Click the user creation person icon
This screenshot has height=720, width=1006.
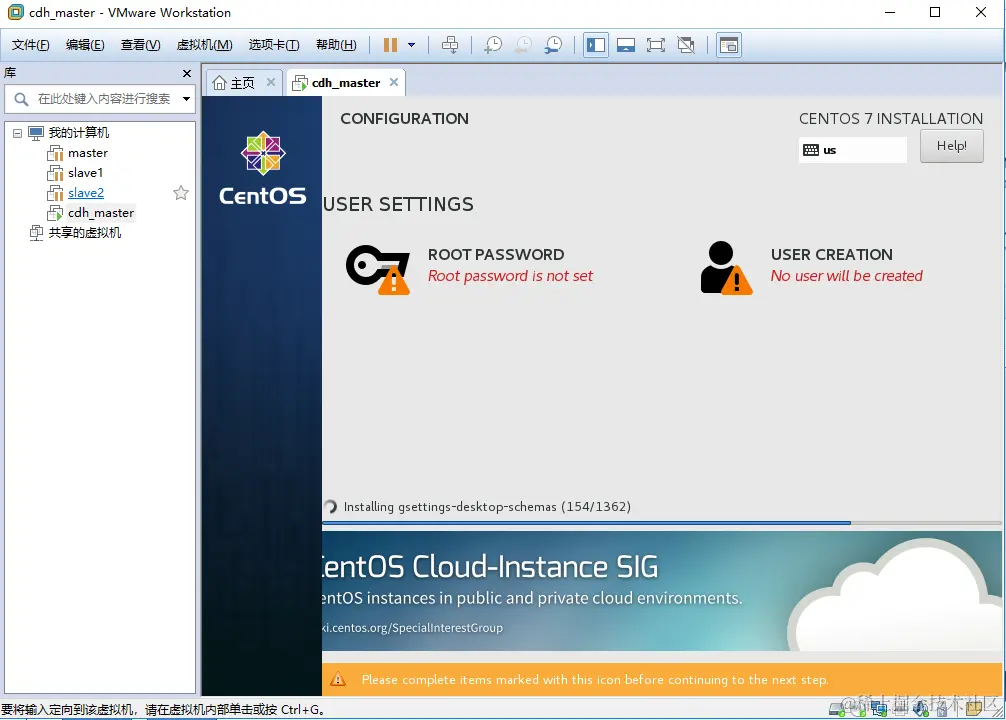pyautogui.click(x=726, y=268)
